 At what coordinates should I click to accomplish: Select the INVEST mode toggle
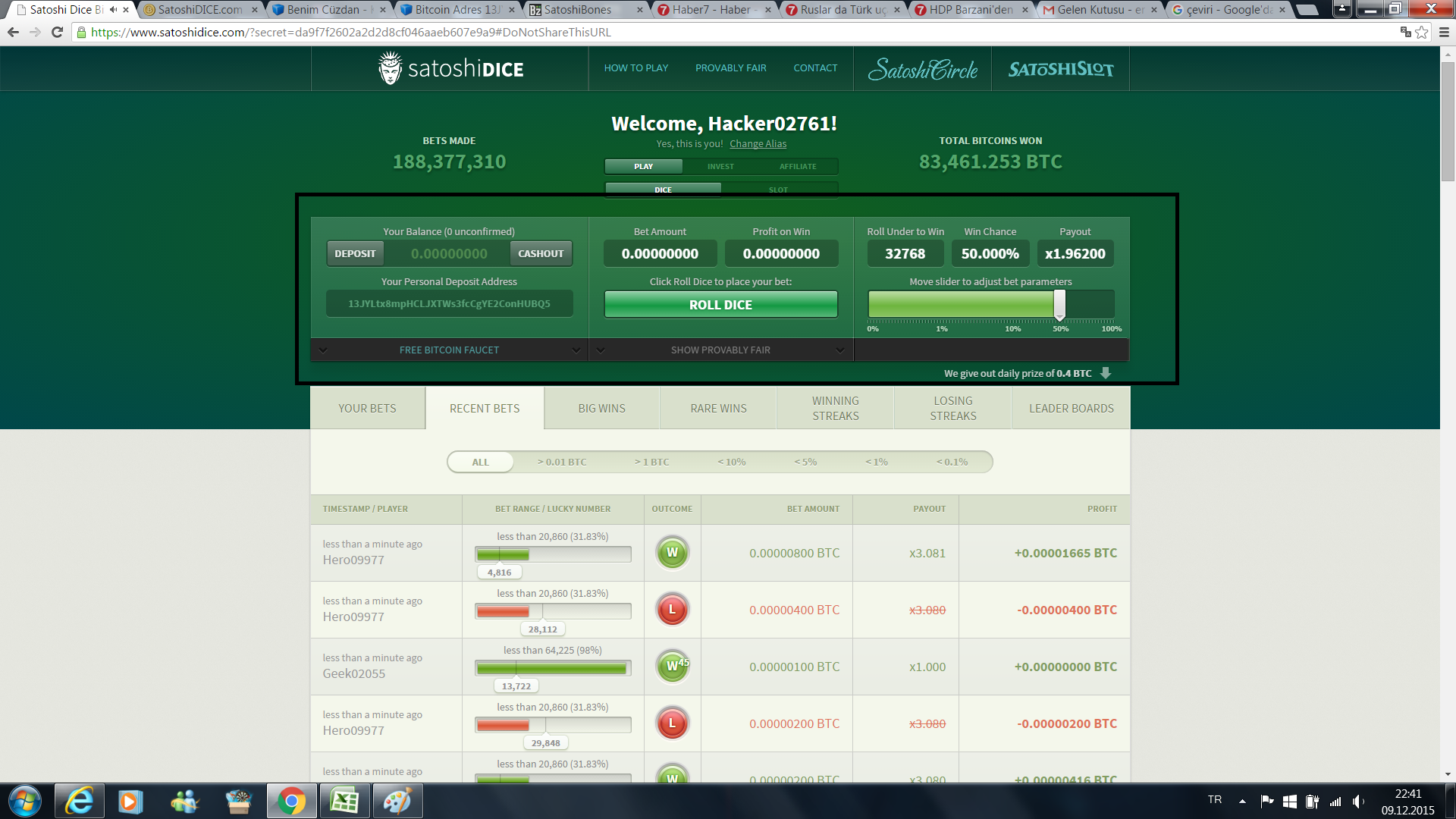click(720, 166)
